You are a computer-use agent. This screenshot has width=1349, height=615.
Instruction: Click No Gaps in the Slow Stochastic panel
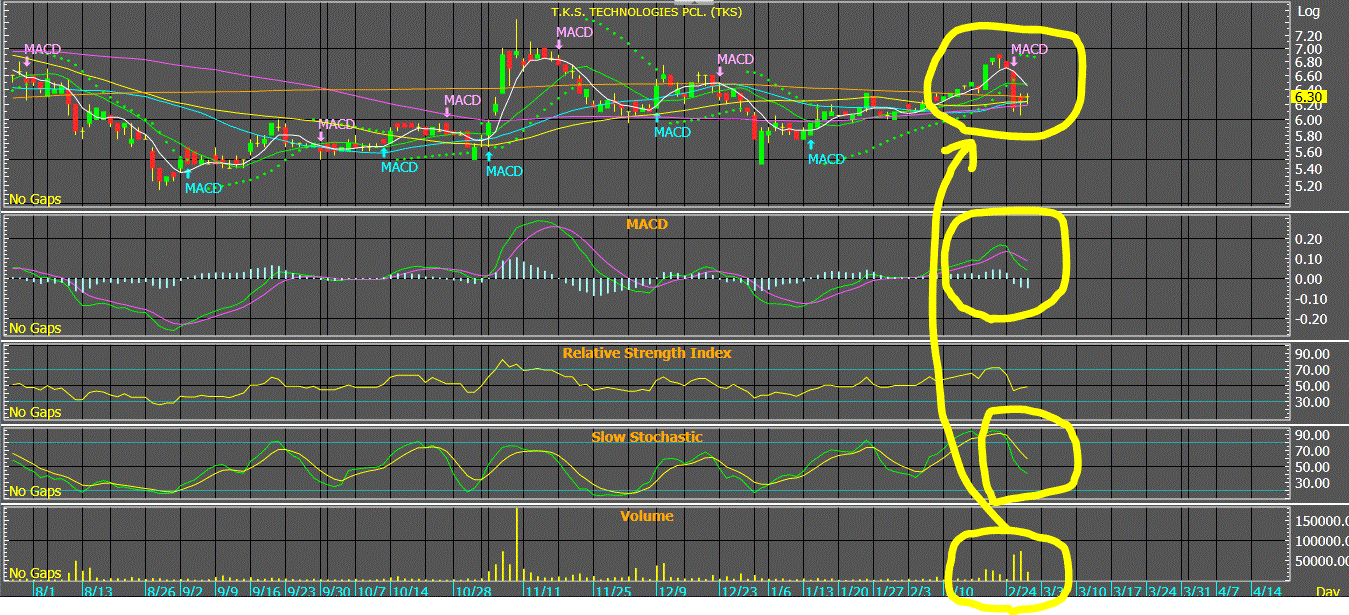[35, 491]
